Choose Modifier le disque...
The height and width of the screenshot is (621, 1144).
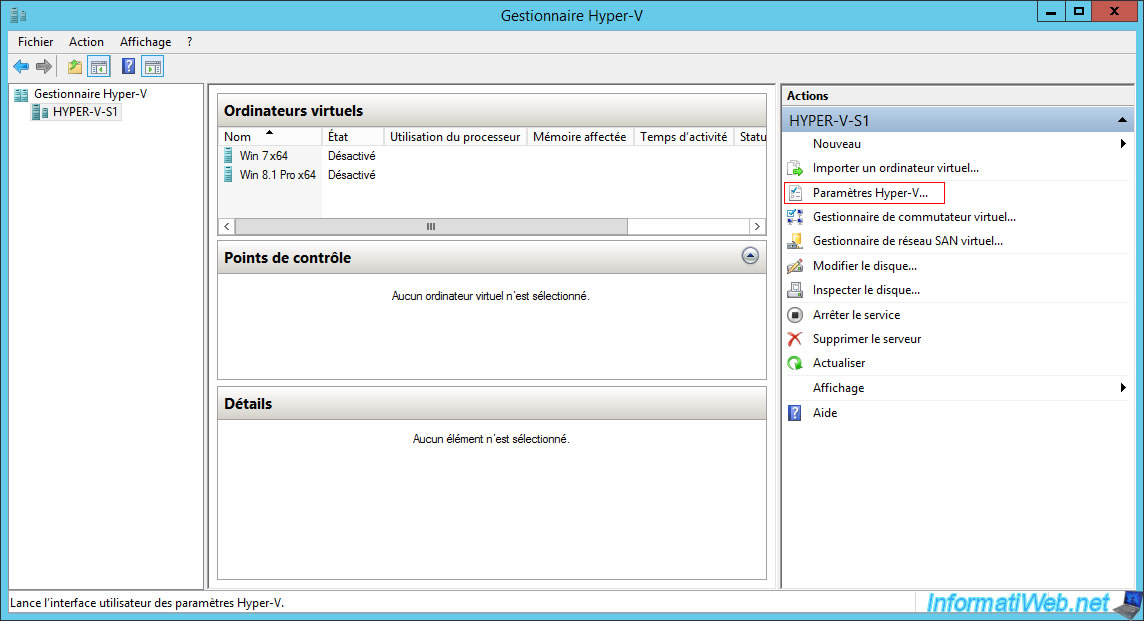pos(865,266)
